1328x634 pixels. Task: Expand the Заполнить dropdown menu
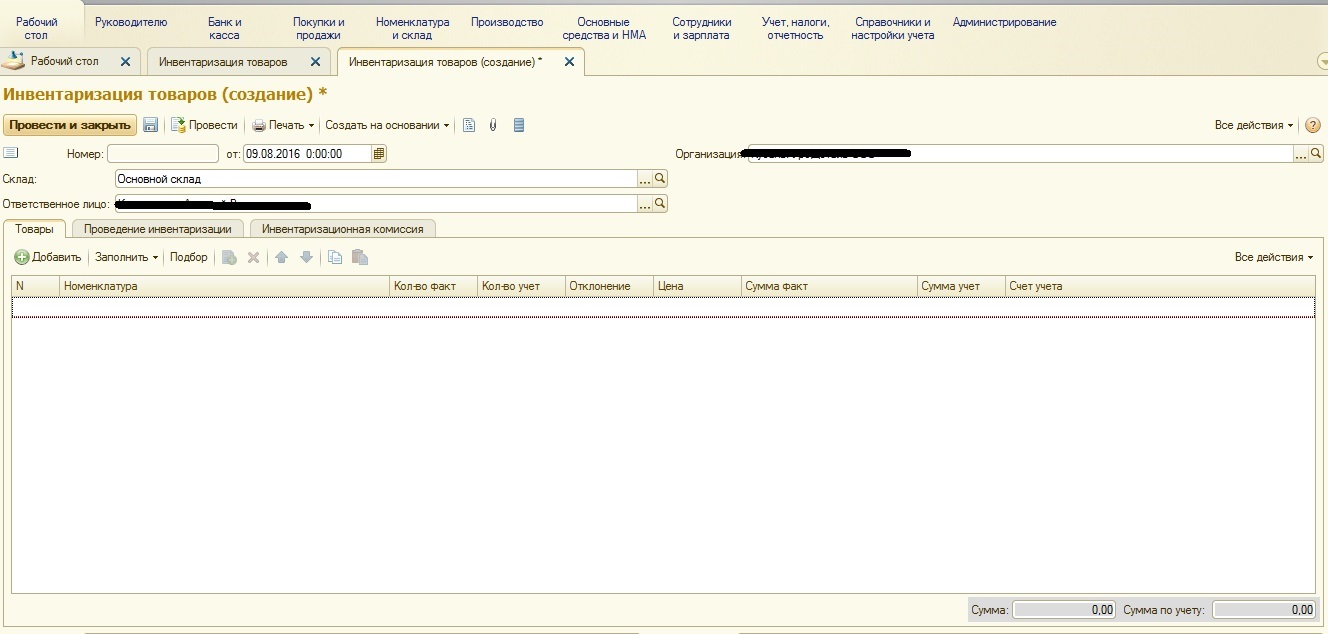coord(126,257)
